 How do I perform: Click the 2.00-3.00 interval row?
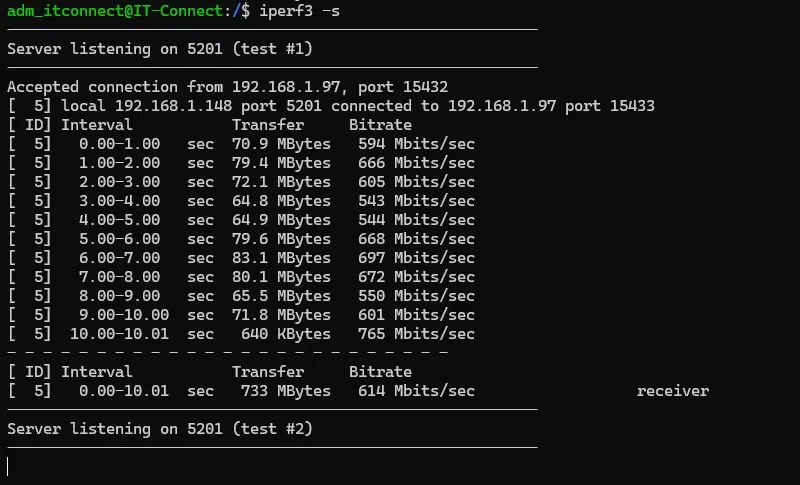tap(120, 182)
